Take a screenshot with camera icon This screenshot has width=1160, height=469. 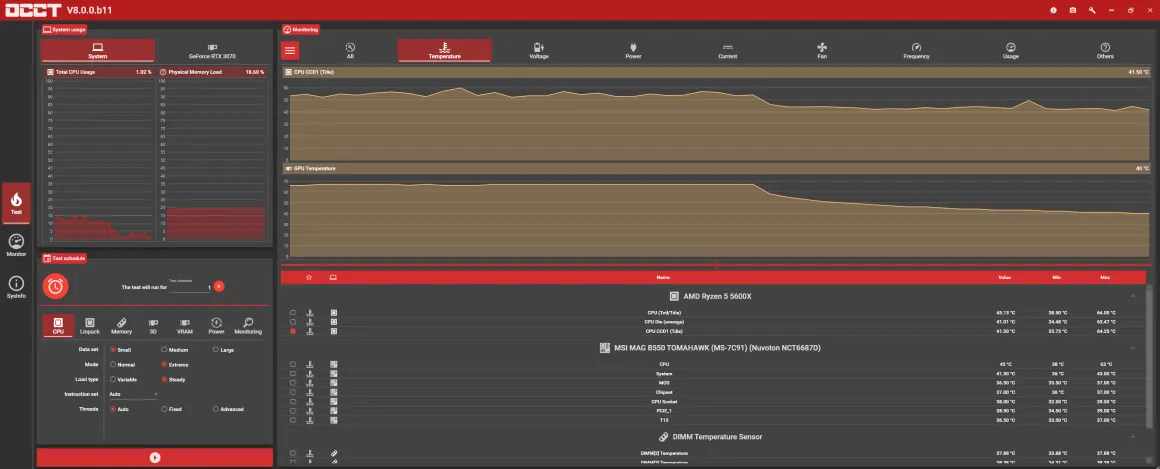(x=1073, y=10)
